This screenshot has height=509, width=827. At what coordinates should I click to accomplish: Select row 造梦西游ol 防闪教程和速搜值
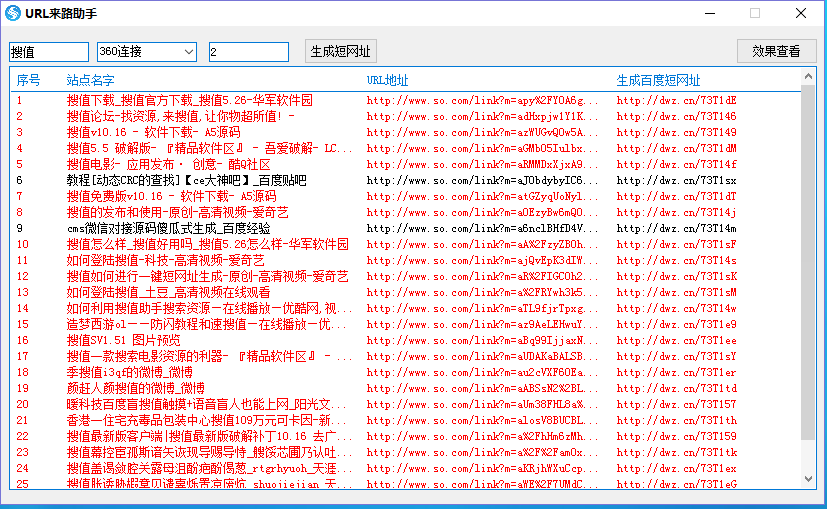pos(405,324)
